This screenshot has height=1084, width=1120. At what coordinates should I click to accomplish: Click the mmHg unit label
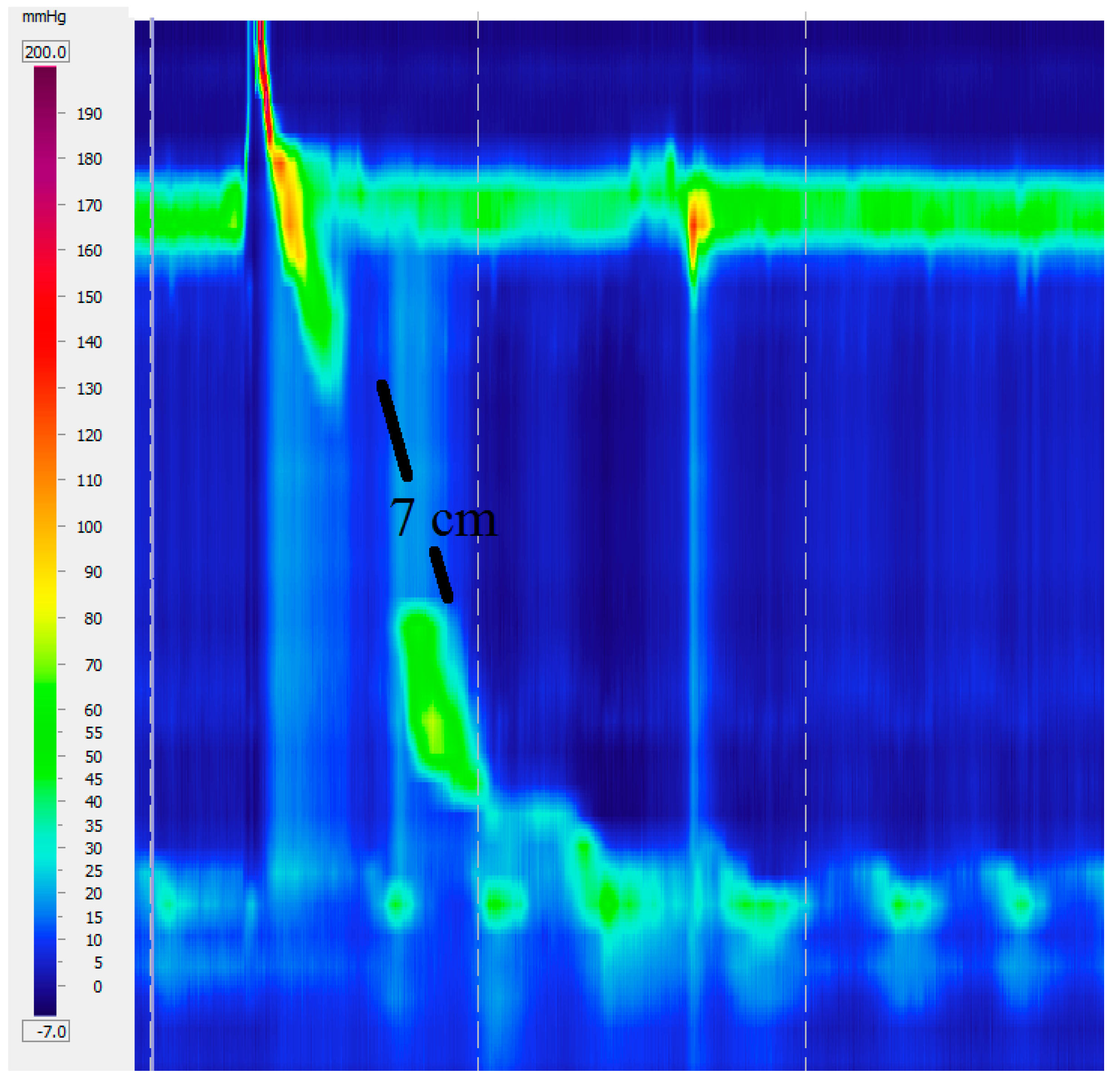44,16
